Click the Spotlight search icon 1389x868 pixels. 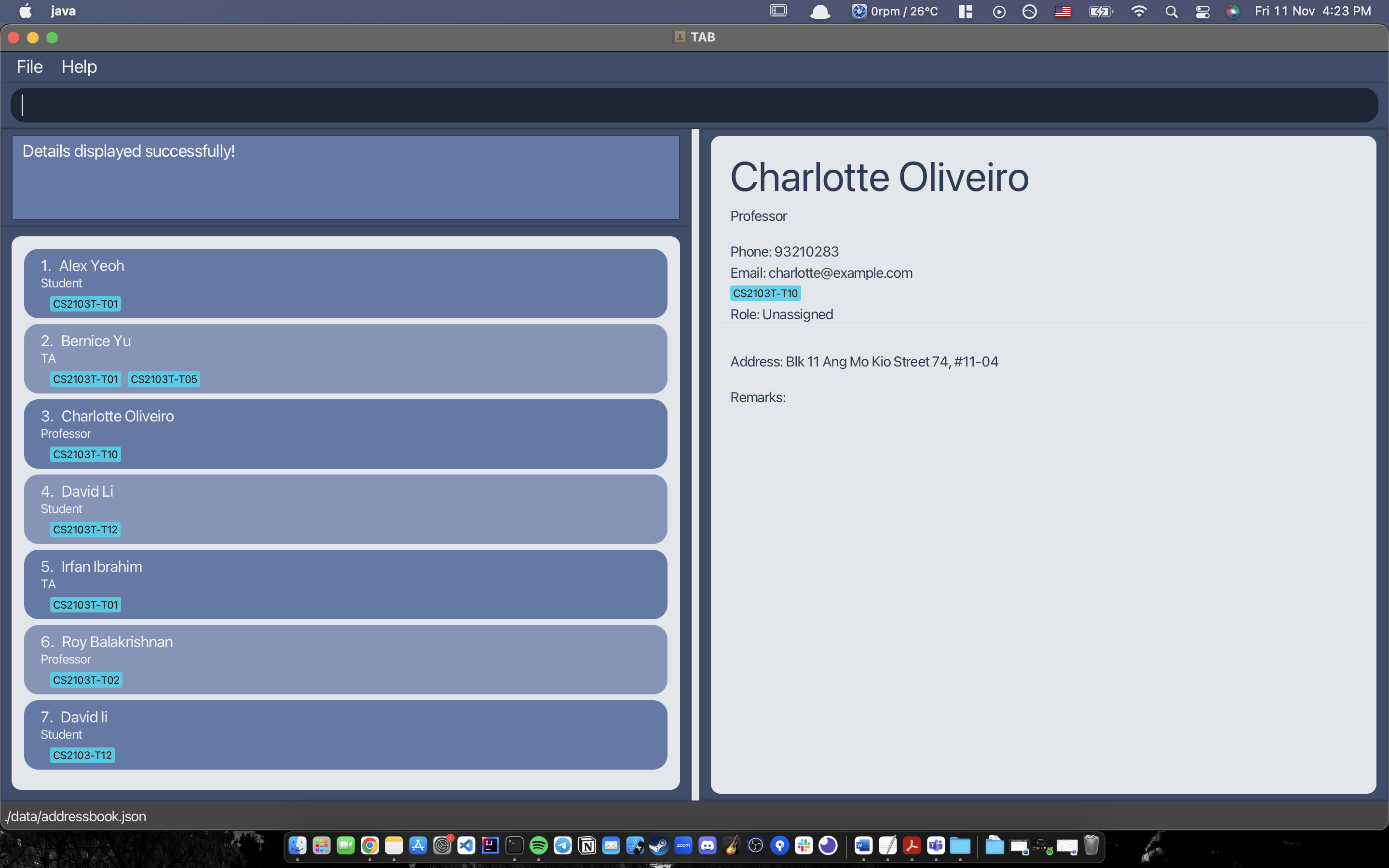1171,12
